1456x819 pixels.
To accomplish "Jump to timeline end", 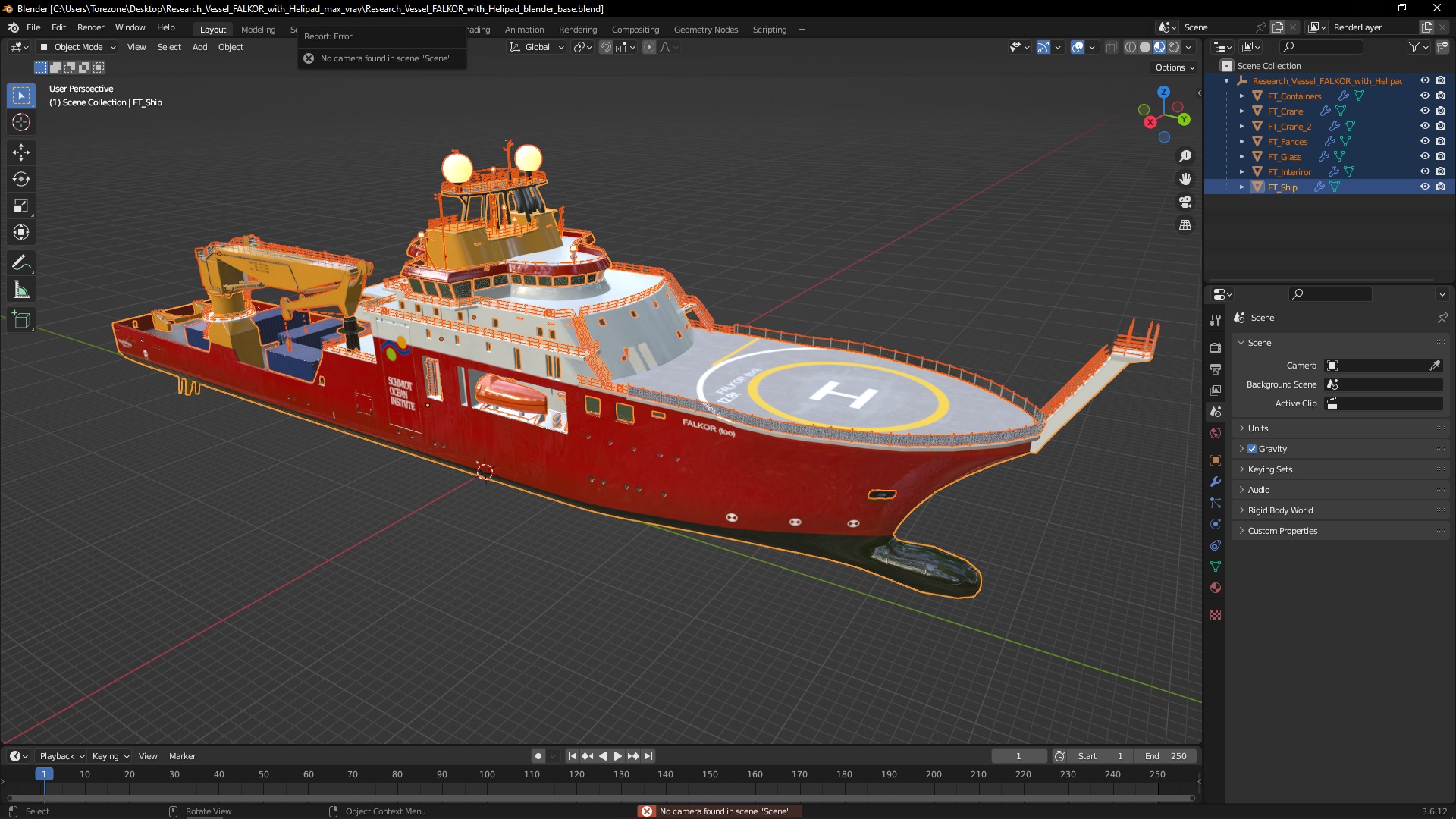I will pyautogui.click(x=648, y=756).
